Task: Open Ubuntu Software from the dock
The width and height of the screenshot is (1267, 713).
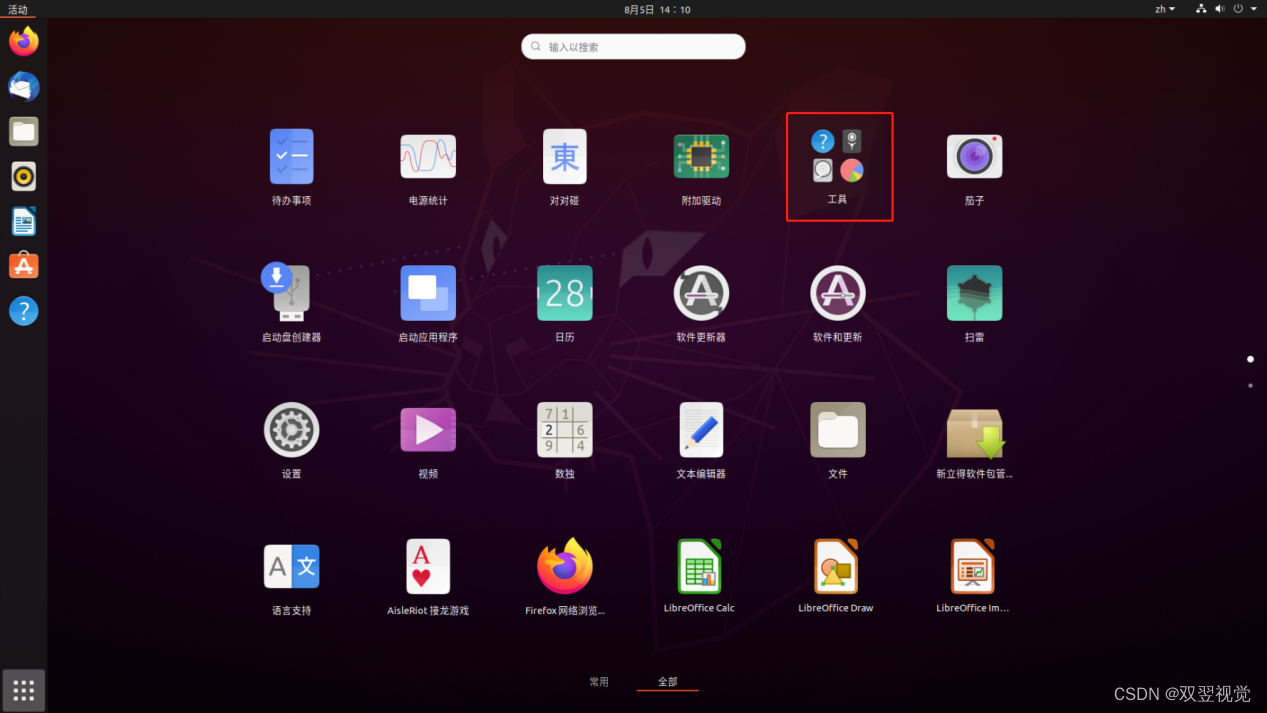Action: click(x=24, y=266)
